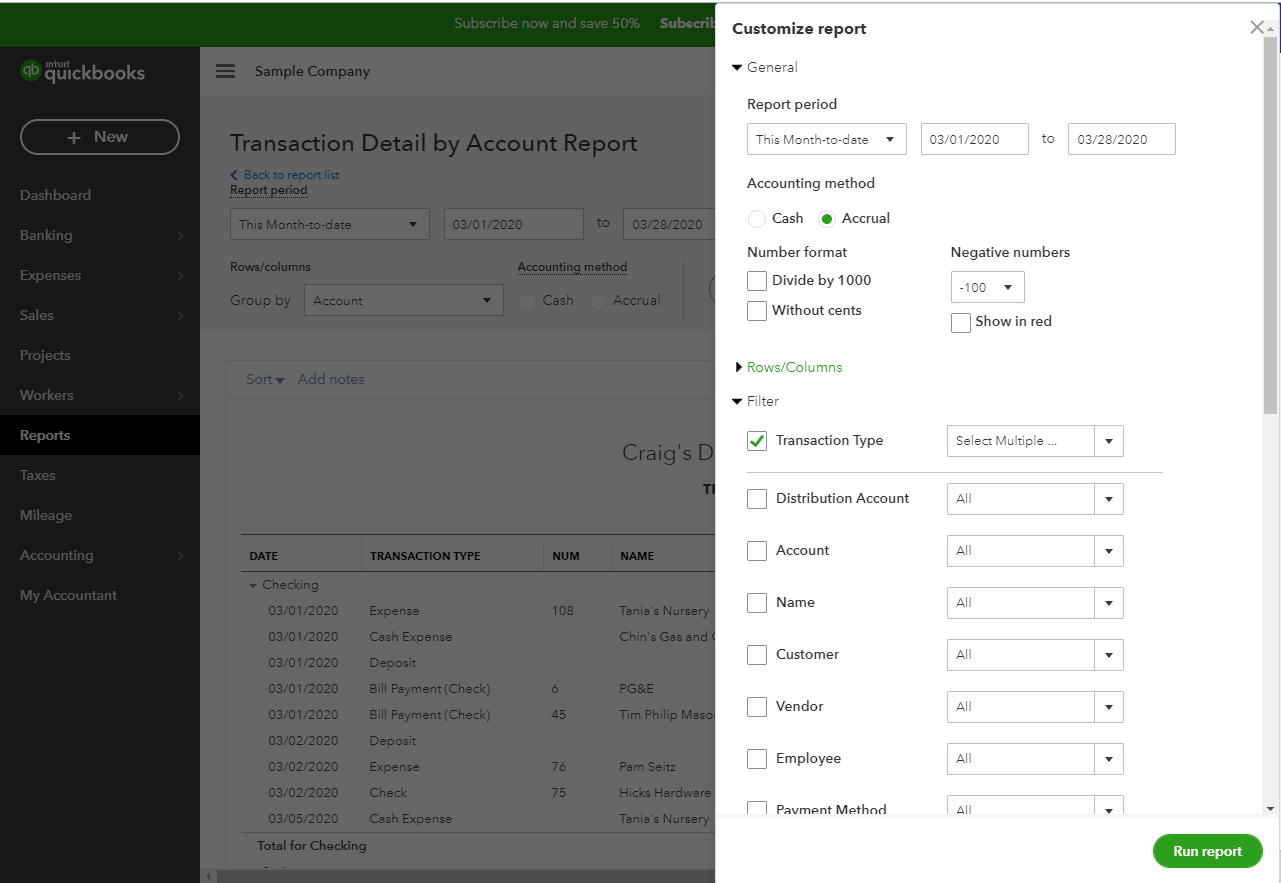Close the Customize report panel
Image resolution: width=1281 pixels, height=883 pixels.
pos(1257,28)
